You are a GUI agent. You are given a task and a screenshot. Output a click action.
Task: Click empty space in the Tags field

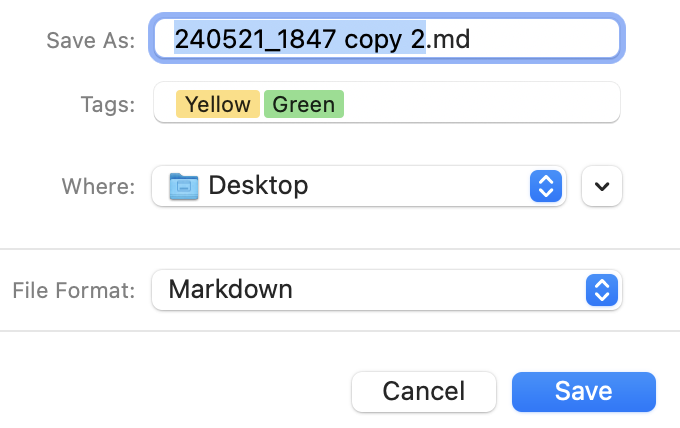(480, 104)
